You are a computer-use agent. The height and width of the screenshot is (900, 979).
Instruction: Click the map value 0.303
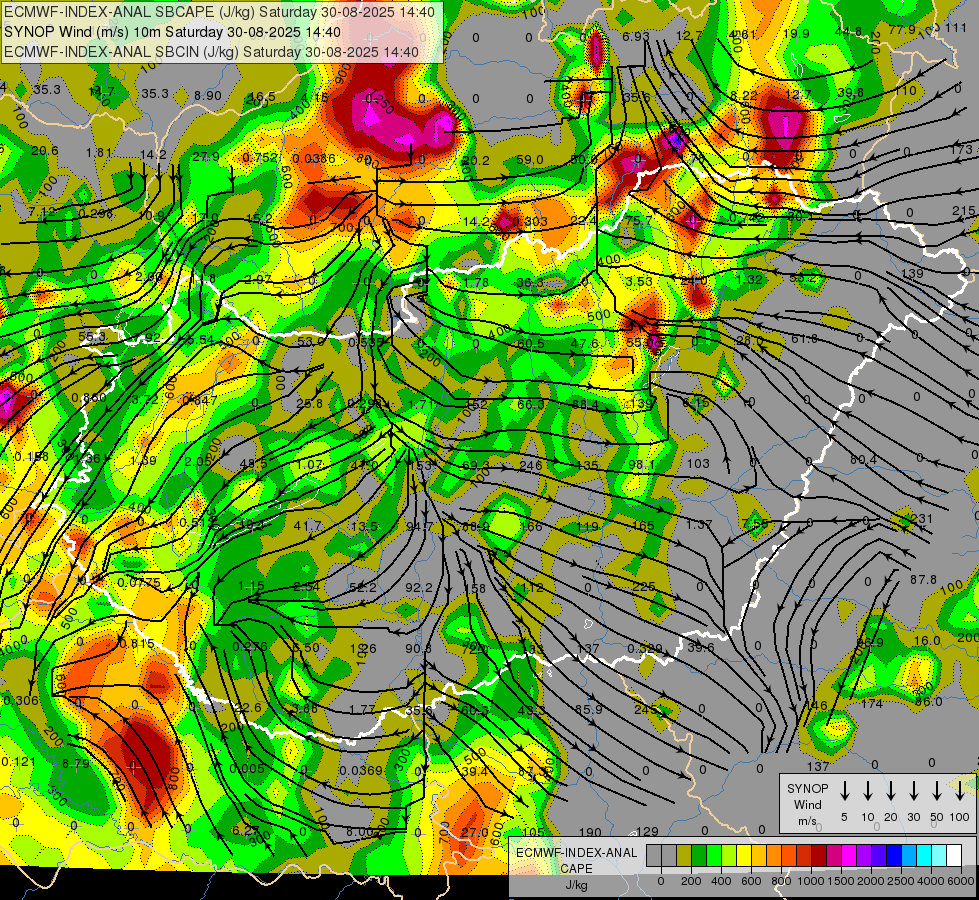(x=529, y=221)
